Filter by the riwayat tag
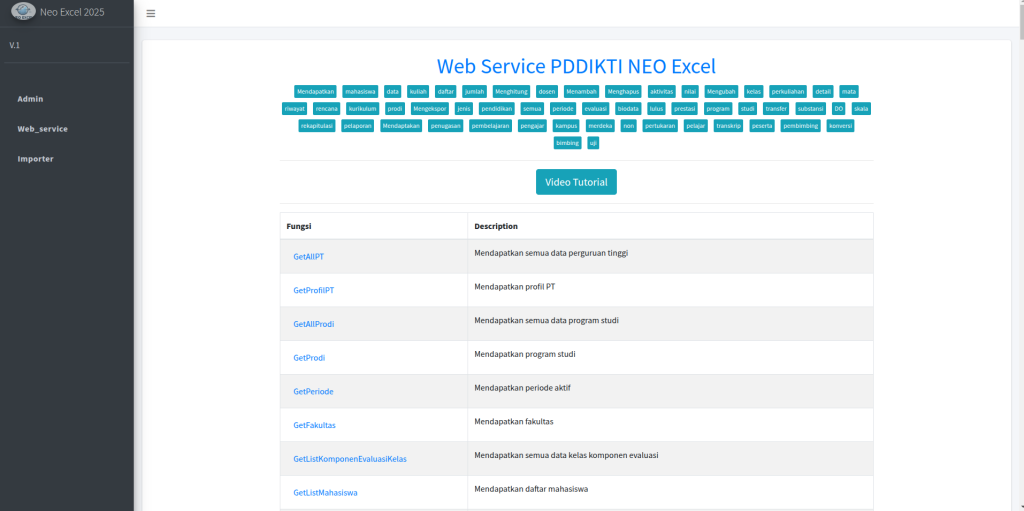Viewport: 1024px width, 511px height. point(295,108)
